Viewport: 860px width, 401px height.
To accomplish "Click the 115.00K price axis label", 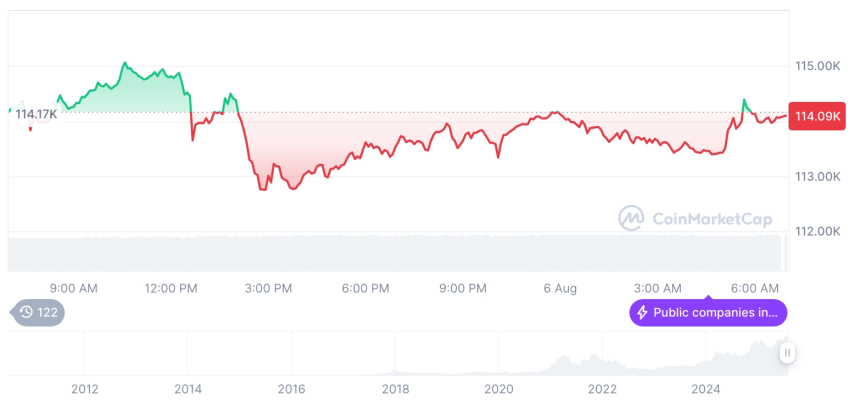I will (x=817, y=66).
